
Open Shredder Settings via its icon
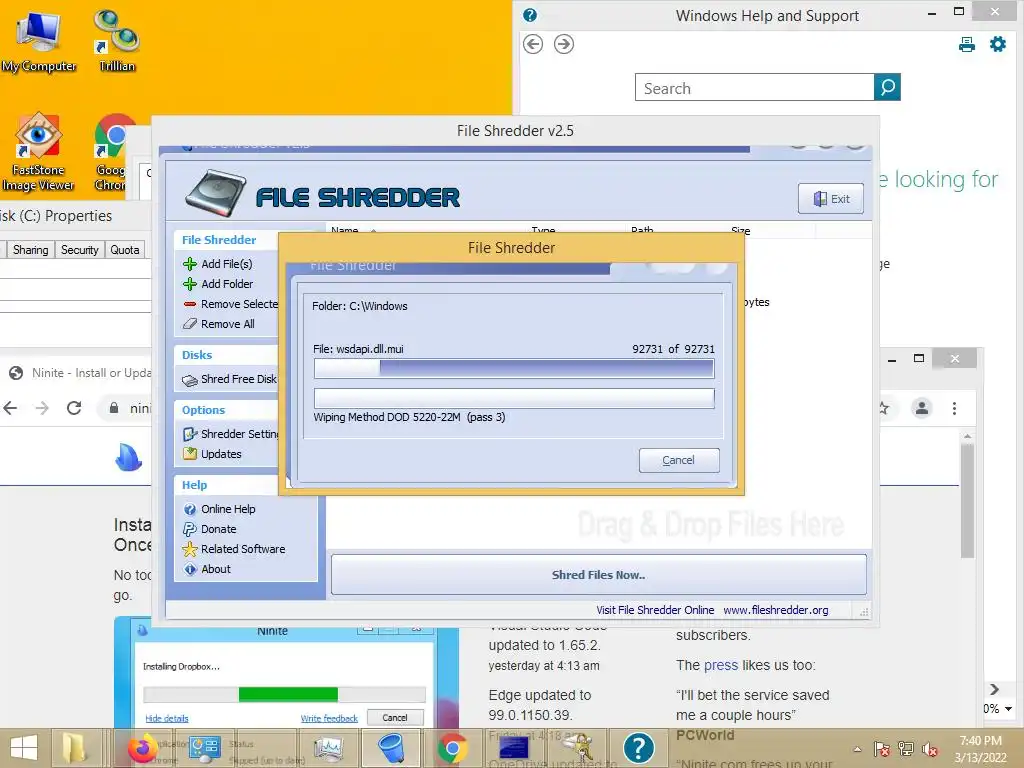pos(190,434)
